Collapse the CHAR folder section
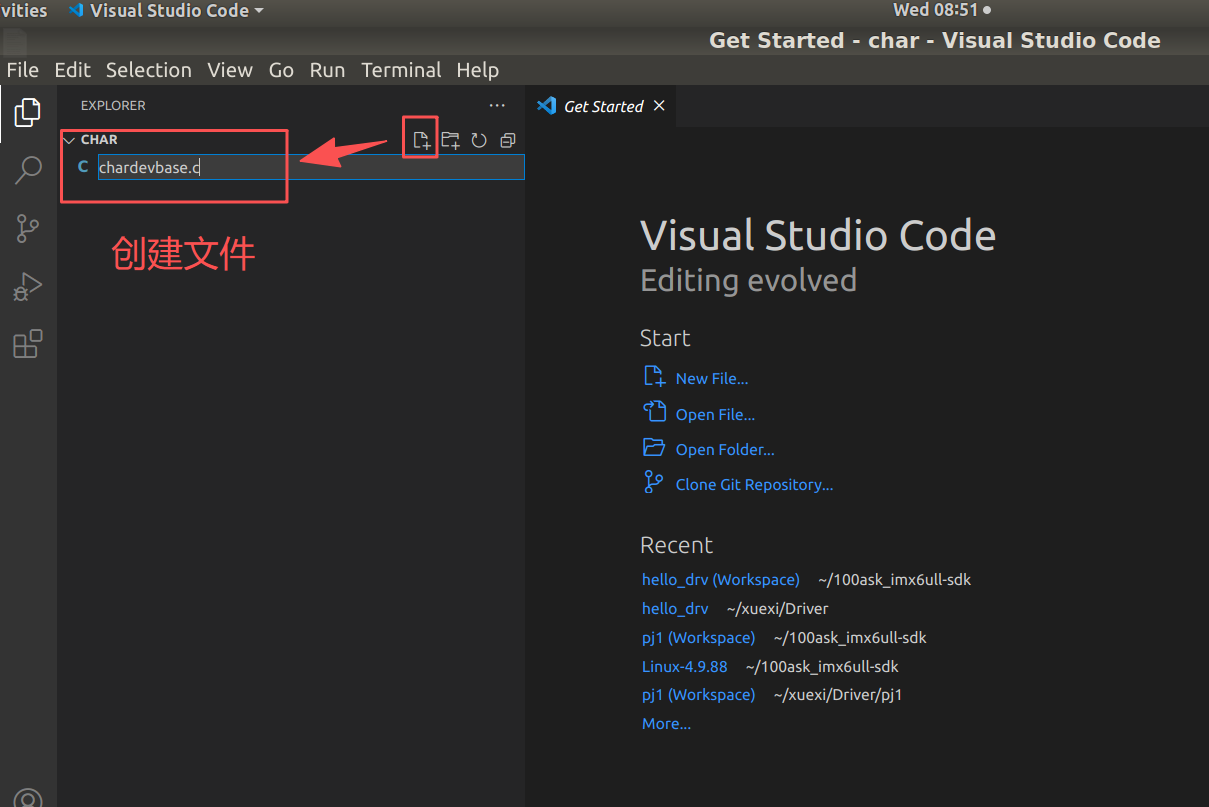Viewport: 1209px width, 807px height. pyautogui.click(x=69, y=140)
